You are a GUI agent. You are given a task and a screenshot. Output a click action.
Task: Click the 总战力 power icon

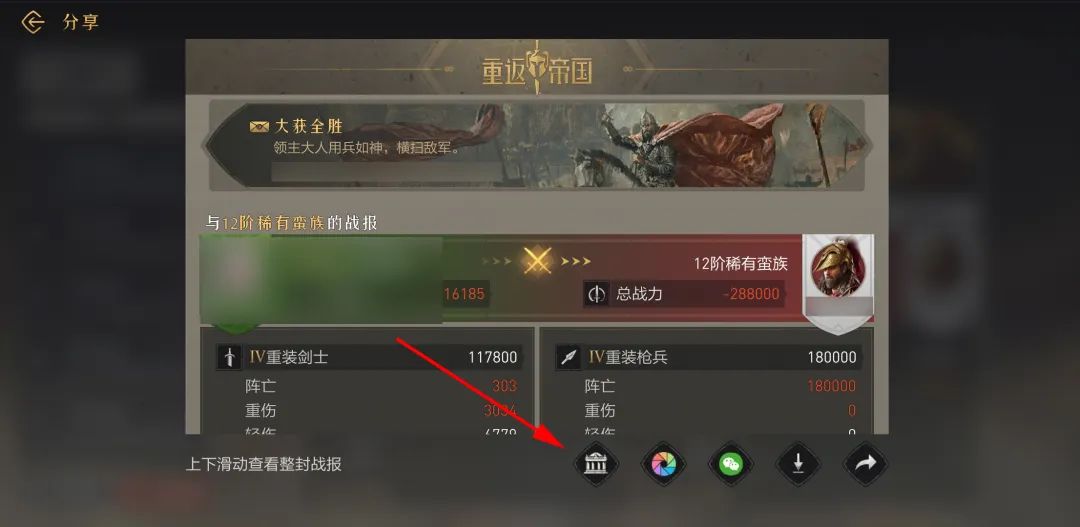click(x=596, y=294)
